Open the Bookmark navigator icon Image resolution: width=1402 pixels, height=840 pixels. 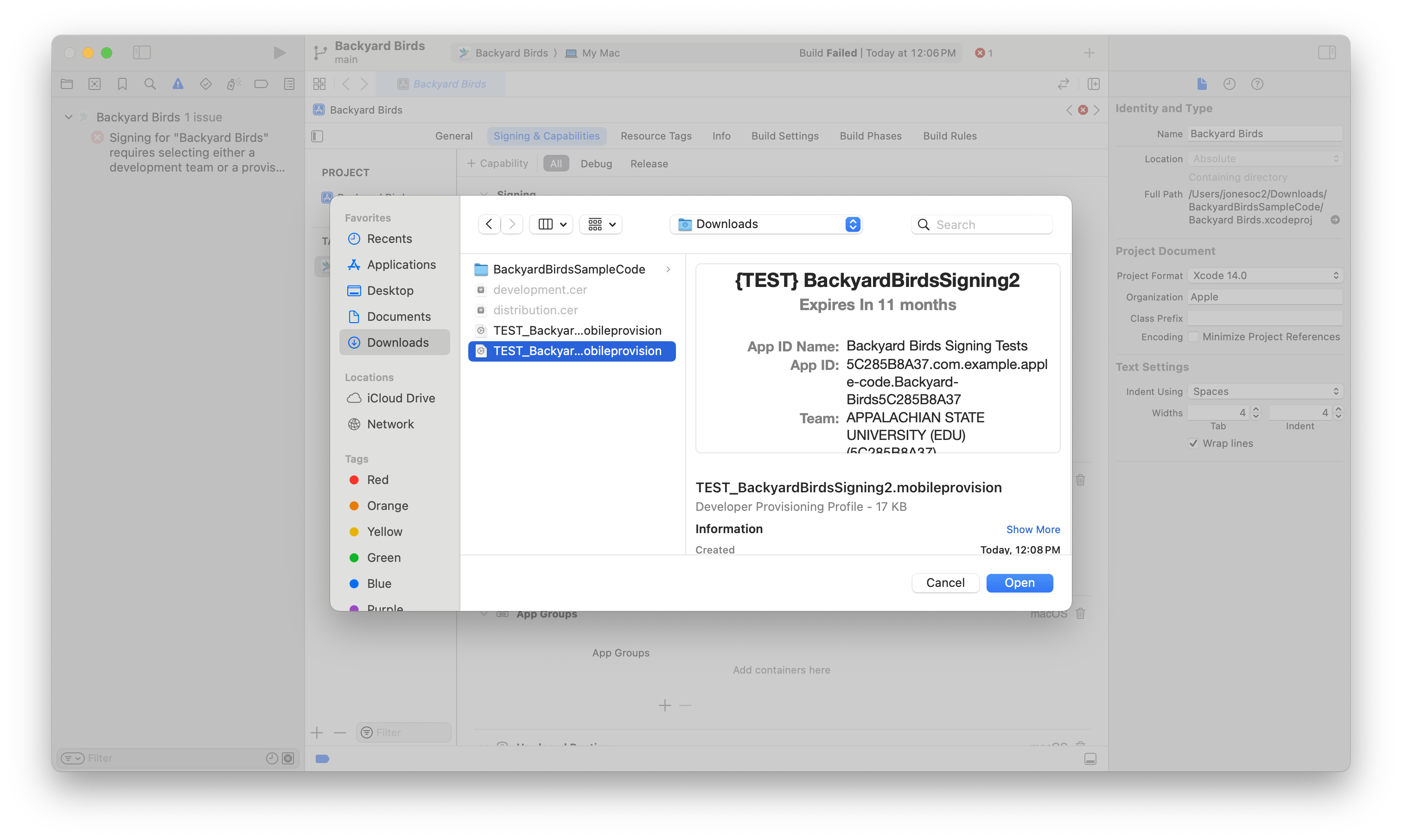coord(122,84)
